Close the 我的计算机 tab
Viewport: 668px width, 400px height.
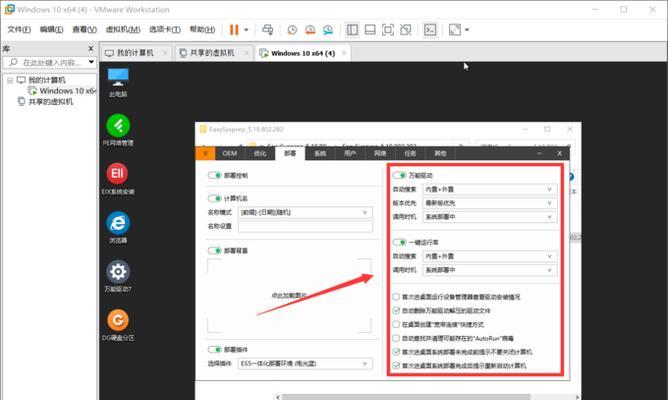pyautogui.click(x=164, y=53)
